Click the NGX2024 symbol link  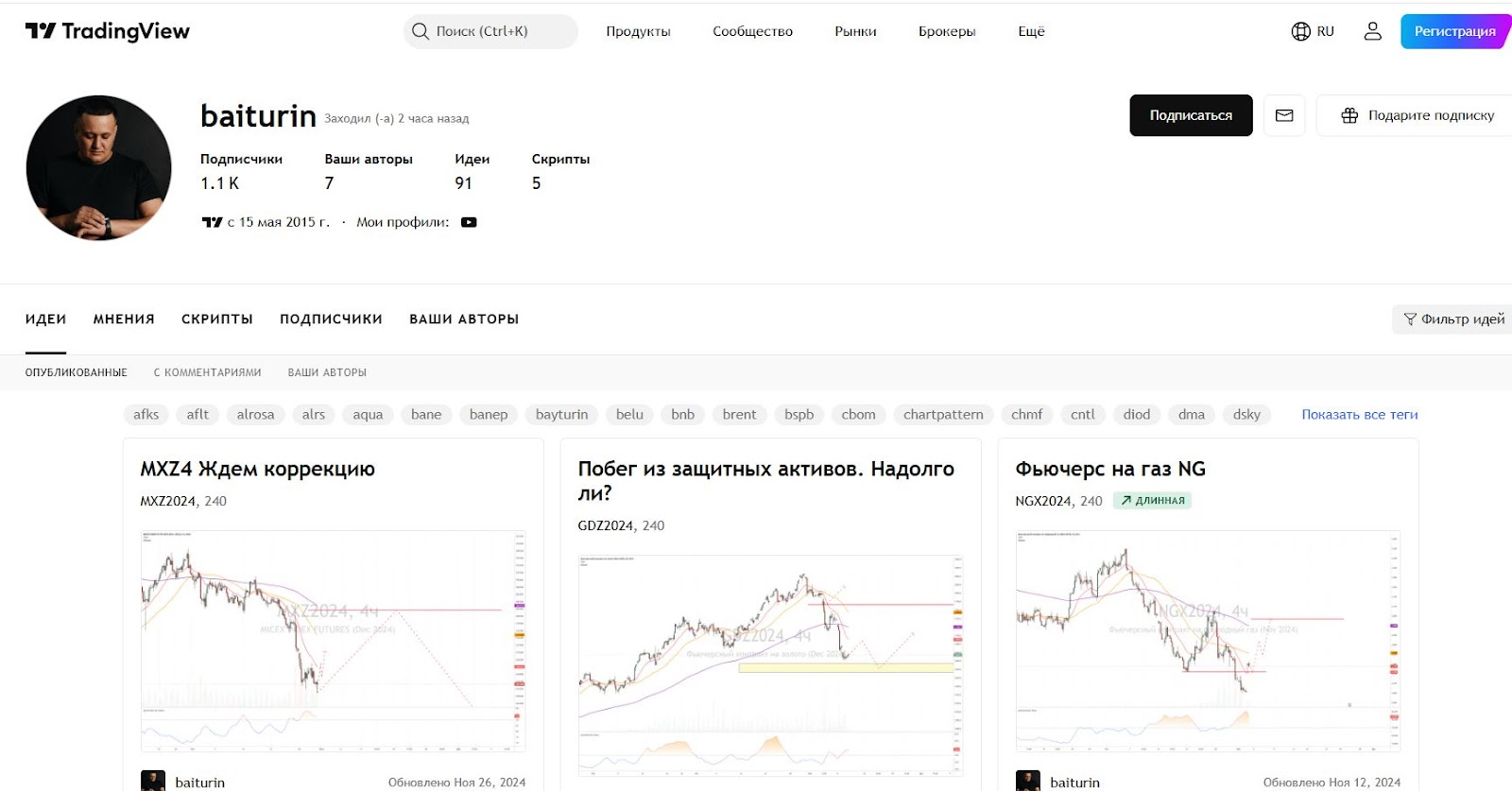(x=1043, y=501)
